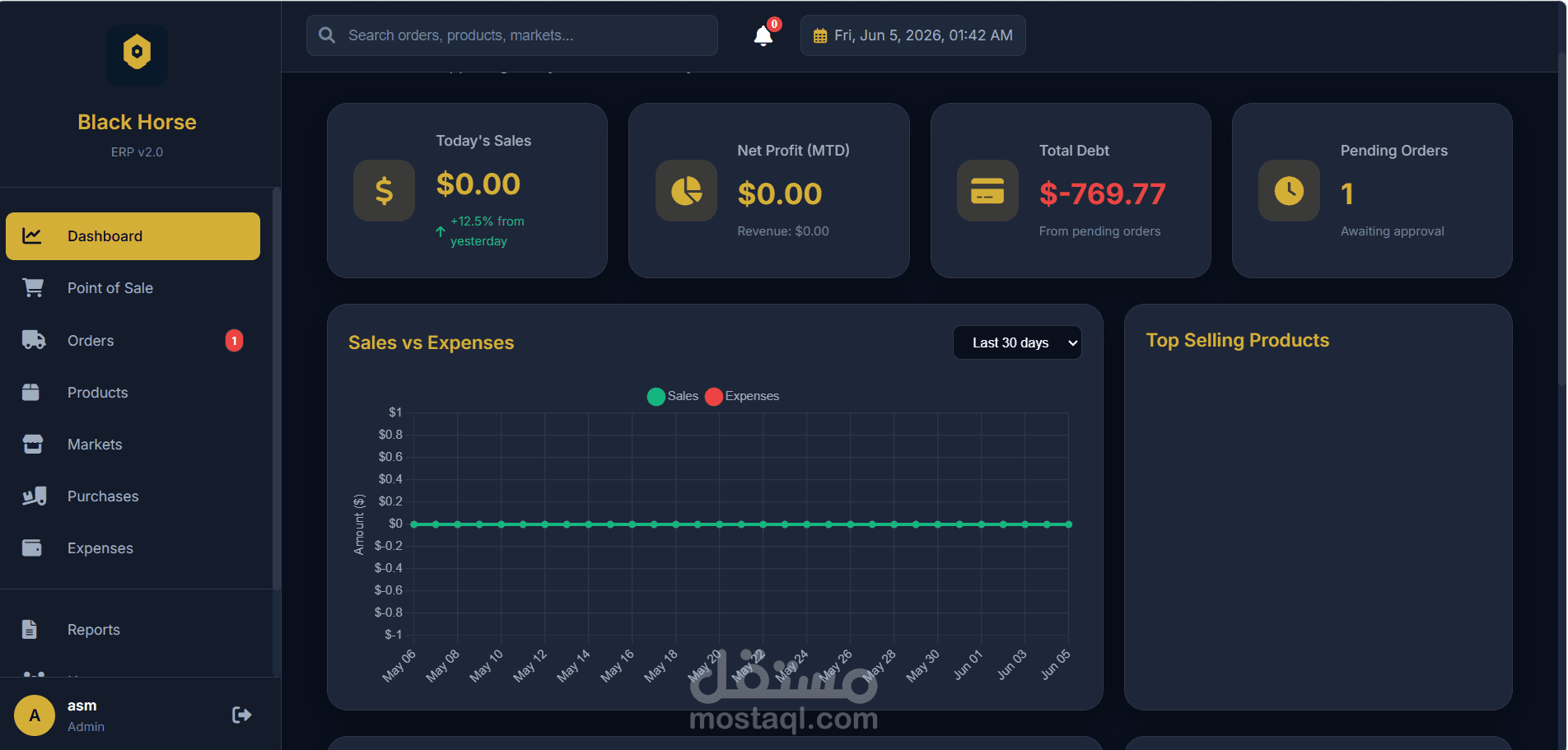
Task: Open the notifications bell
Action: (763, 36)
